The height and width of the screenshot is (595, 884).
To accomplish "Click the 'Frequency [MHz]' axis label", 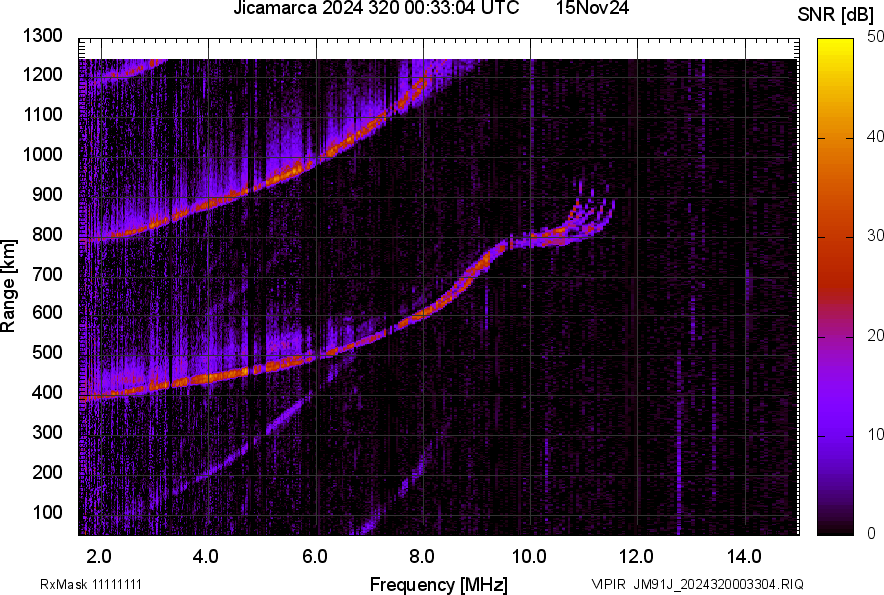I will tap(439, 584).
